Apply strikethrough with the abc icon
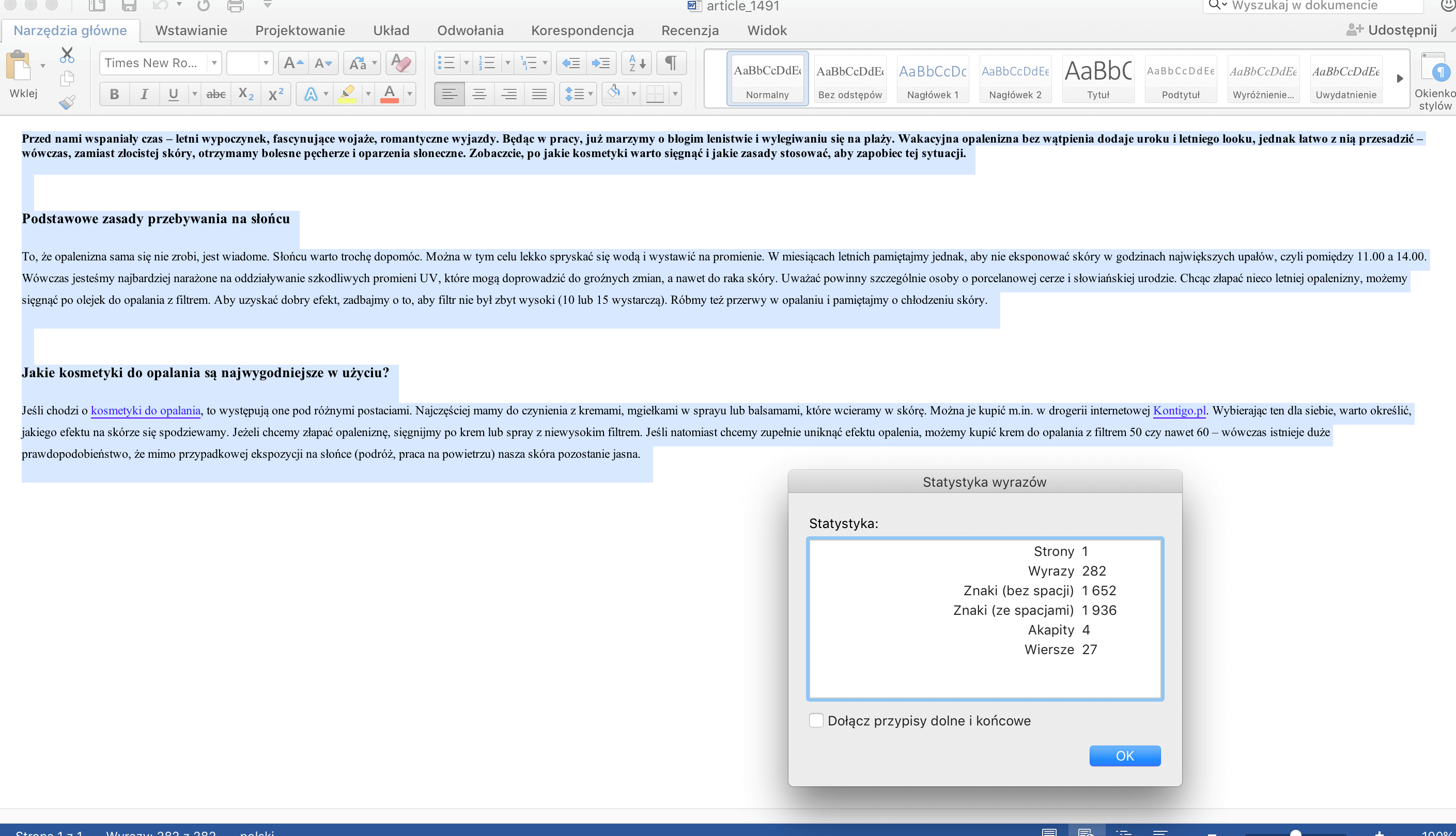The width and height of the screenshot is (1456, 836). click(216, 94)
